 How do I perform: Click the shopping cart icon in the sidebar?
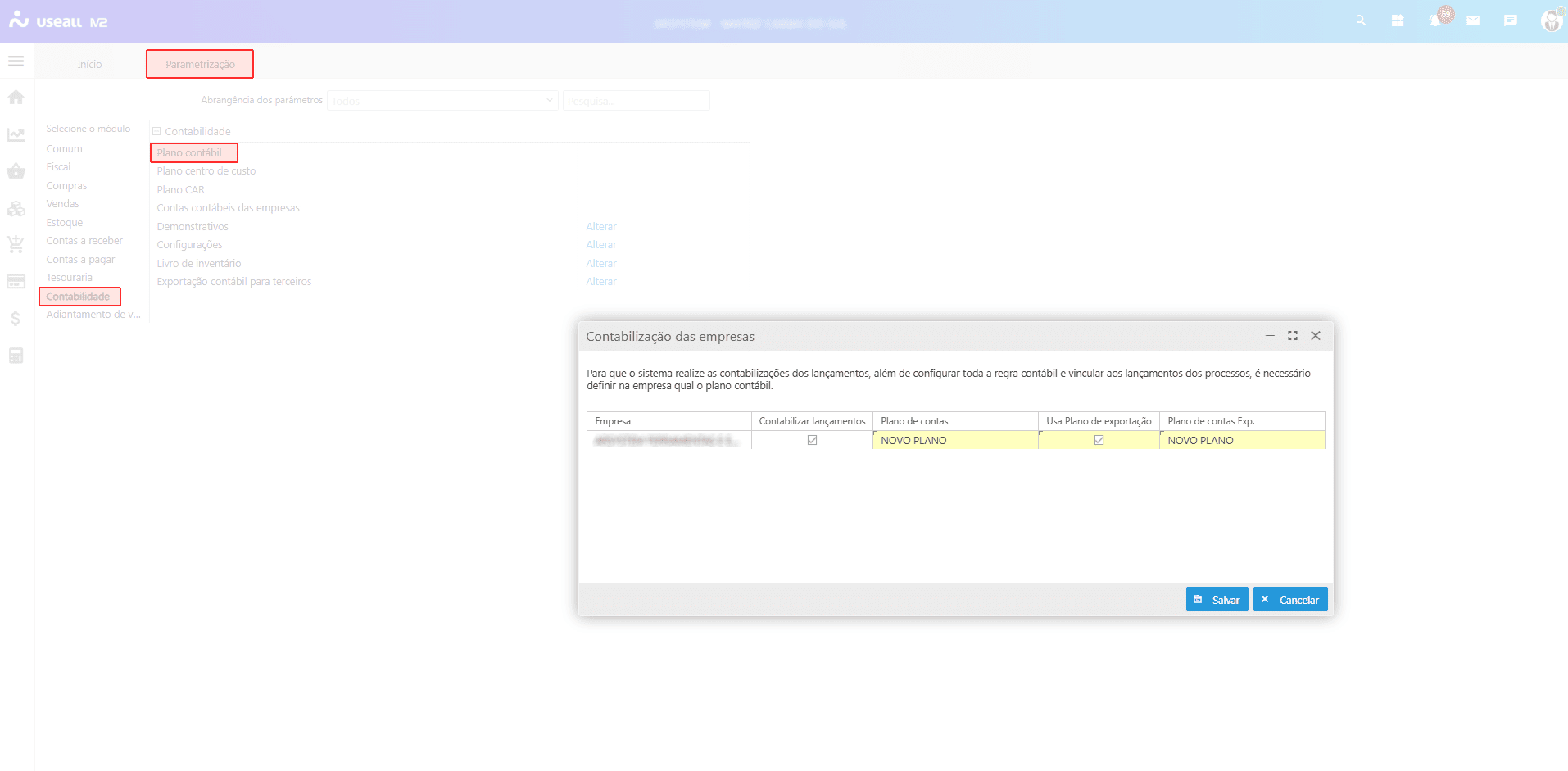(x=16, y=244)
